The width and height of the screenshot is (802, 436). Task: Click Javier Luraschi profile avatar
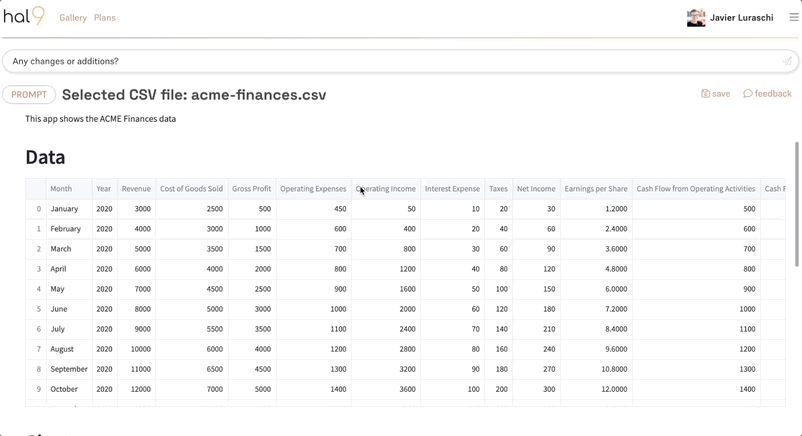(x=696, y=18)
